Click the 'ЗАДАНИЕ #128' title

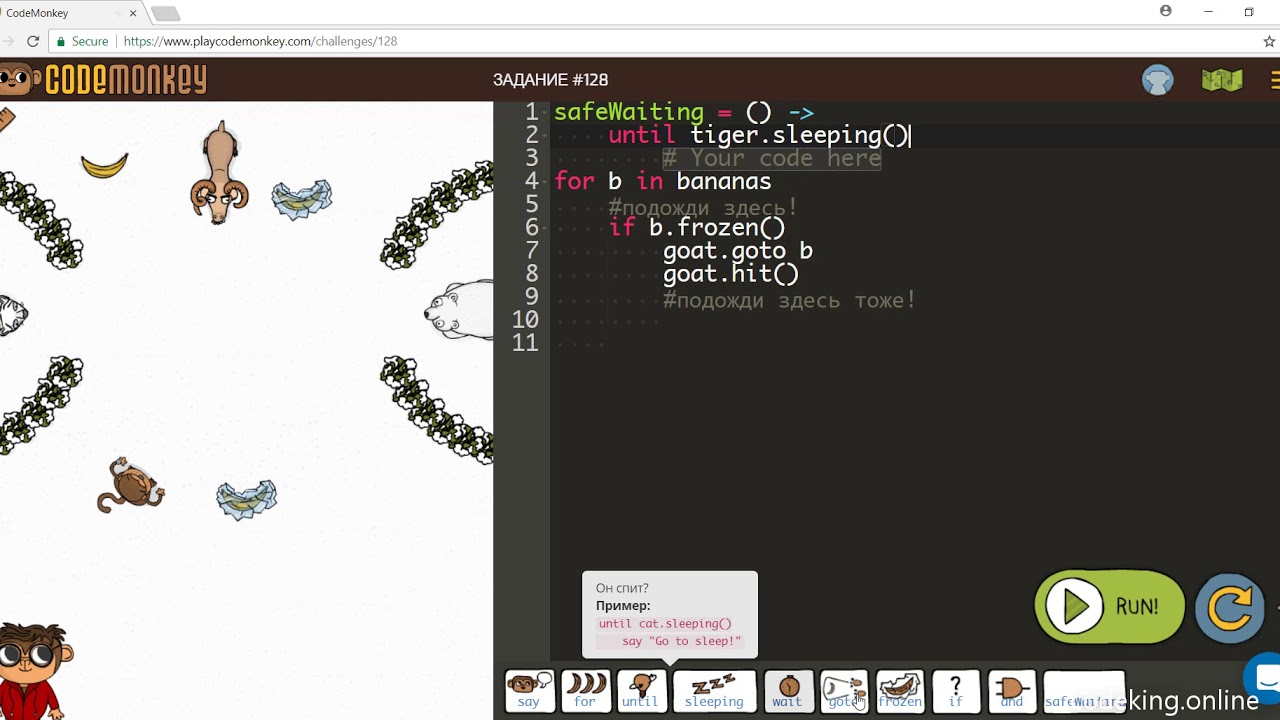click(550, 80)
